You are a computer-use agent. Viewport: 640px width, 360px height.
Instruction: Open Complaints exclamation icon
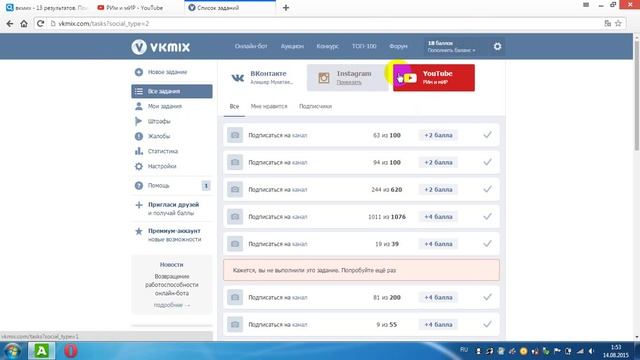[x=139, y=136]
